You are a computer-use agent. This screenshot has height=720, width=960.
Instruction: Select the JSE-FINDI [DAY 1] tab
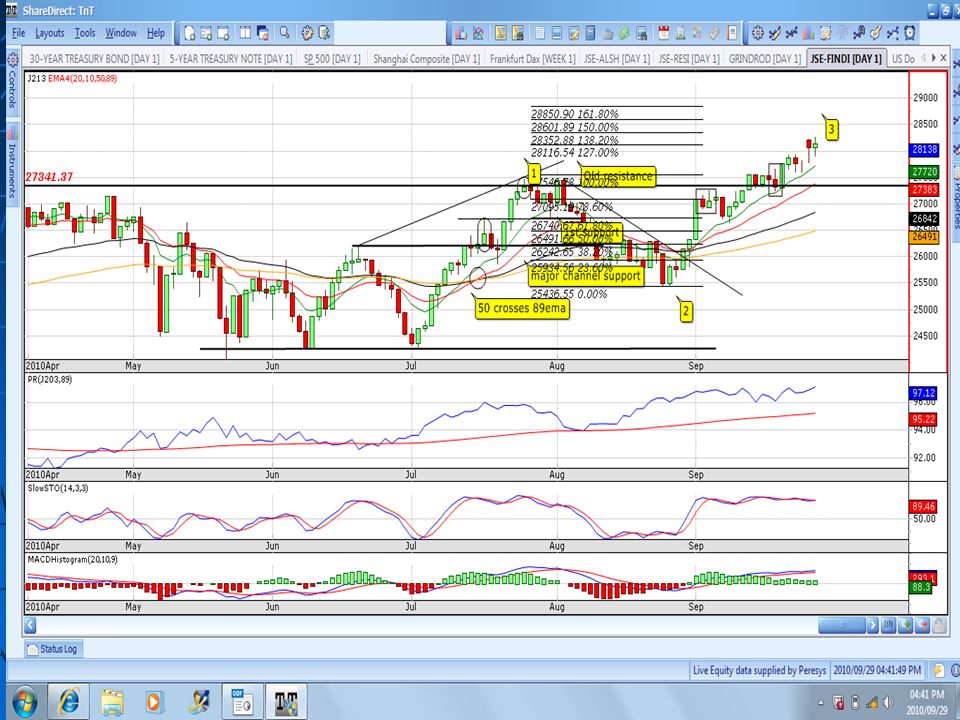coord(846,59)
